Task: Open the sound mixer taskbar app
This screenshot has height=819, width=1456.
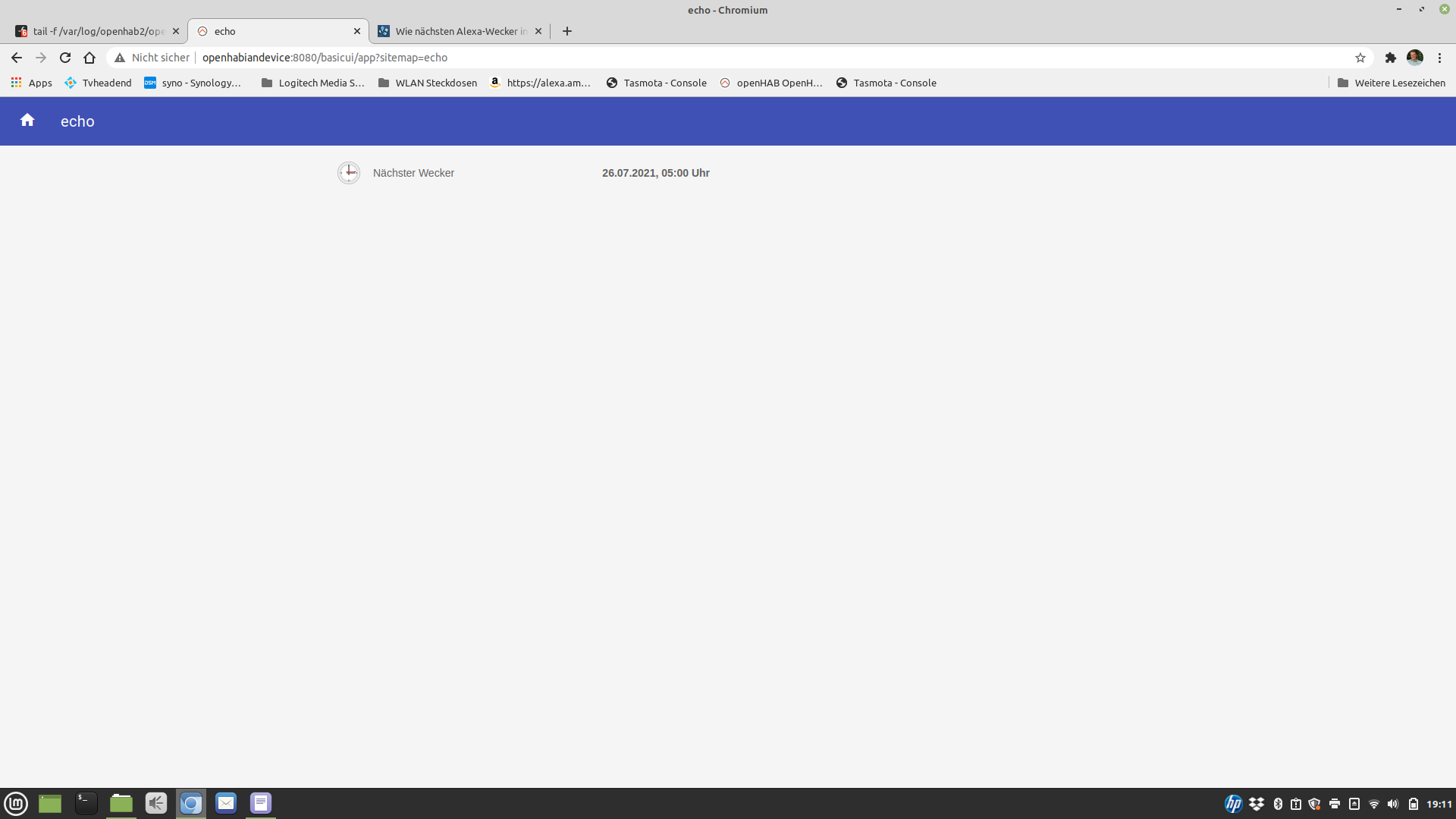Action: [156, 803]
